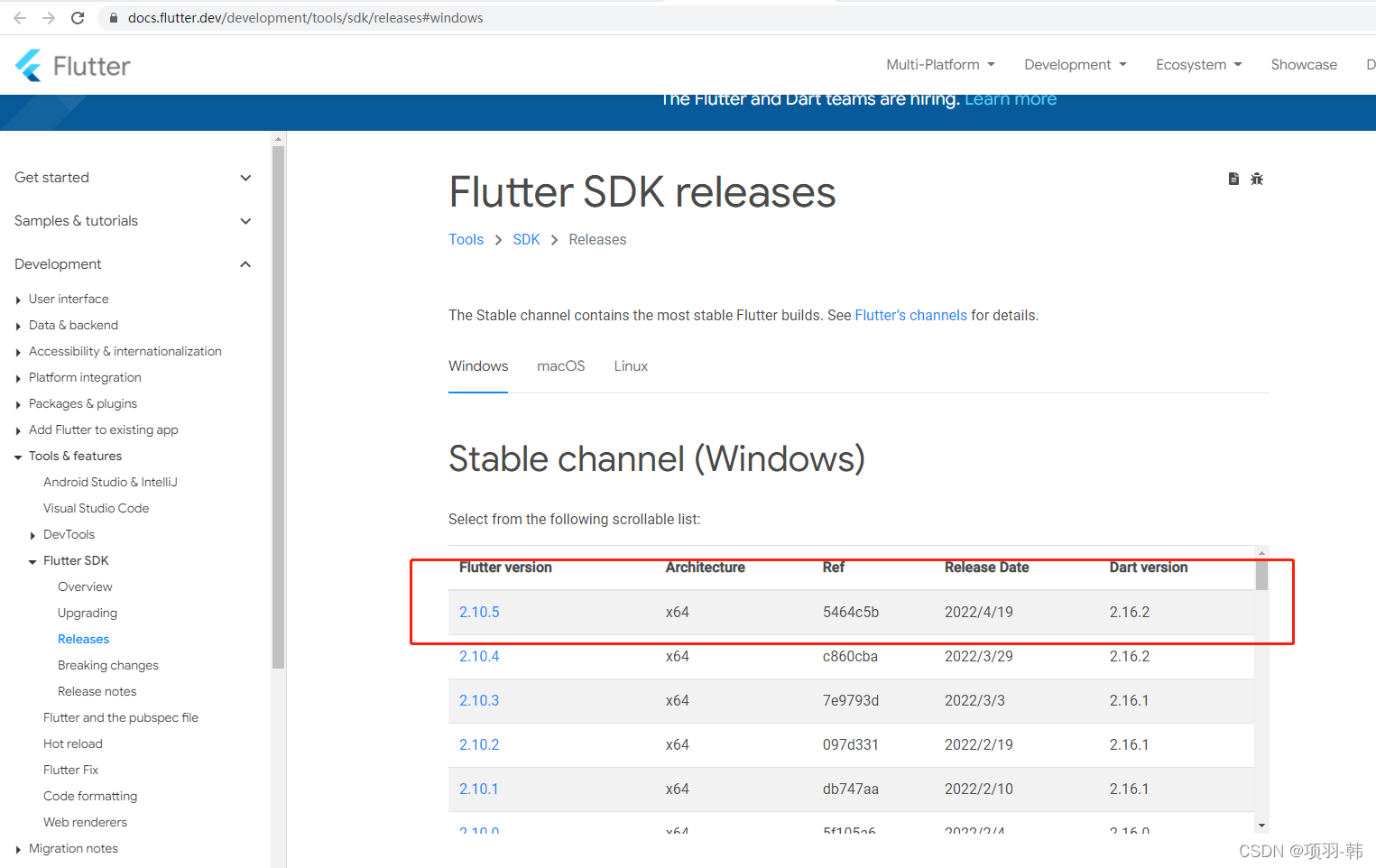Click the Showcase menu item
Image resolution: width=1376 pixels, height=868 pixels.
pyautogui.click(x=1303, y=64)
